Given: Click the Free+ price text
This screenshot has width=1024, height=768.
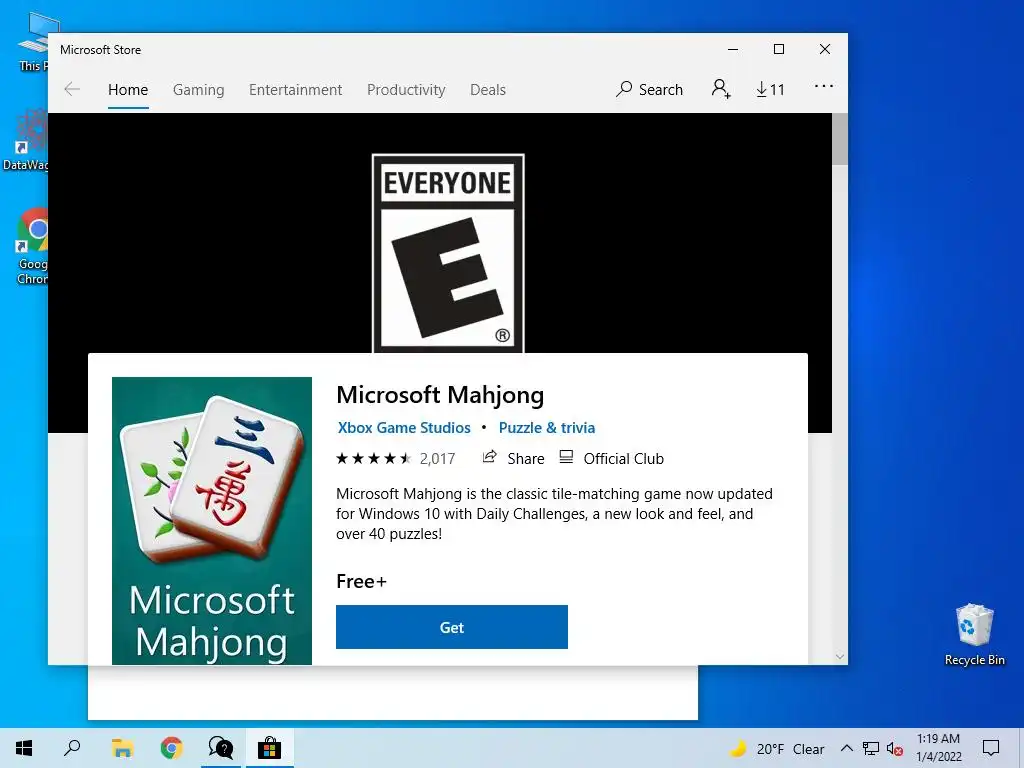Looking at the screenshot, I should pyautogui.click(x=361, y=581).
